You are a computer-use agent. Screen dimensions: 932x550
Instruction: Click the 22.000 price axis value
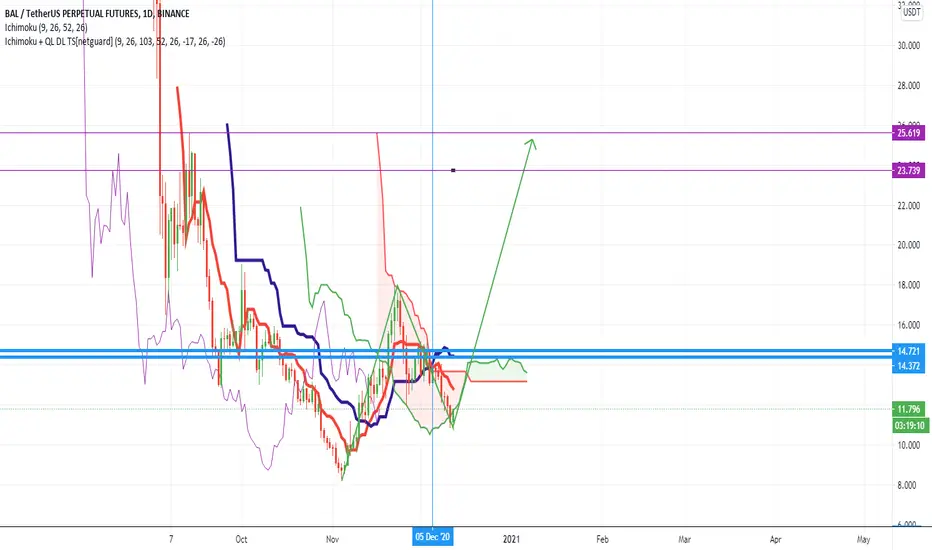coord(908,206)
